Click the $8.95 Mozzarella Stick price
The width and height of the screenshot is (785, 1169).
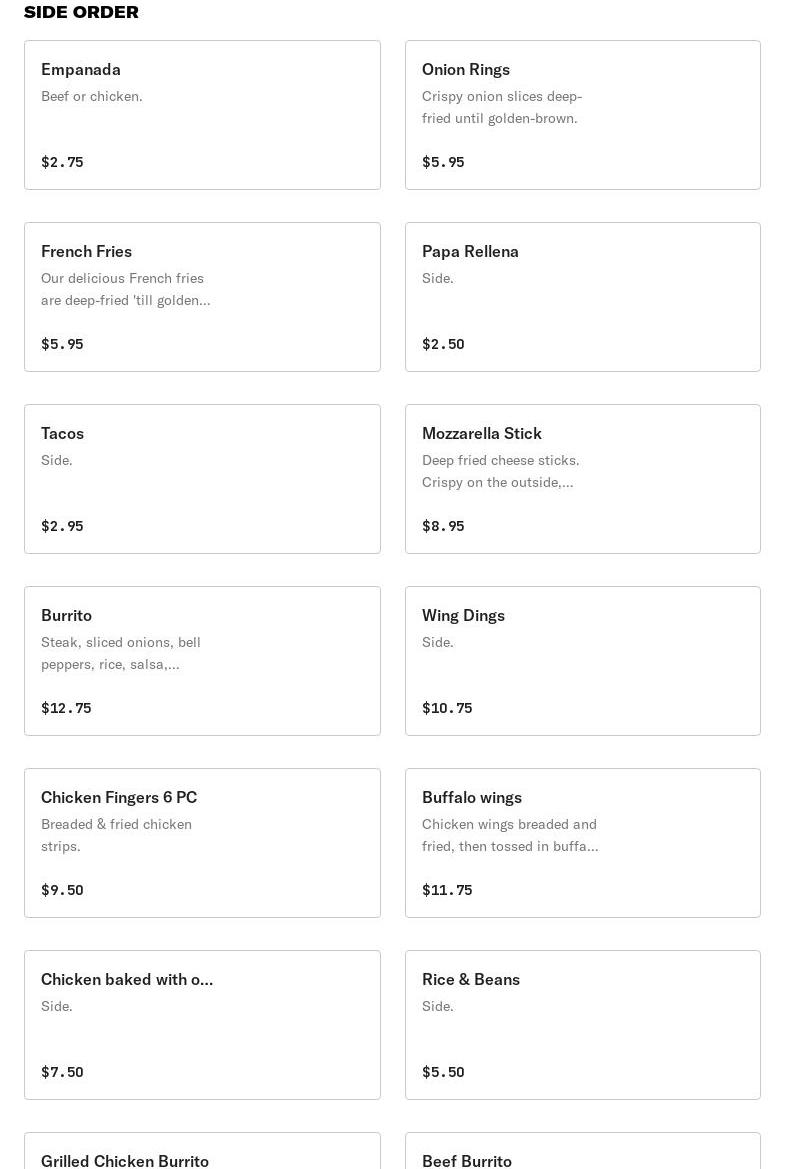pos(443,526)
